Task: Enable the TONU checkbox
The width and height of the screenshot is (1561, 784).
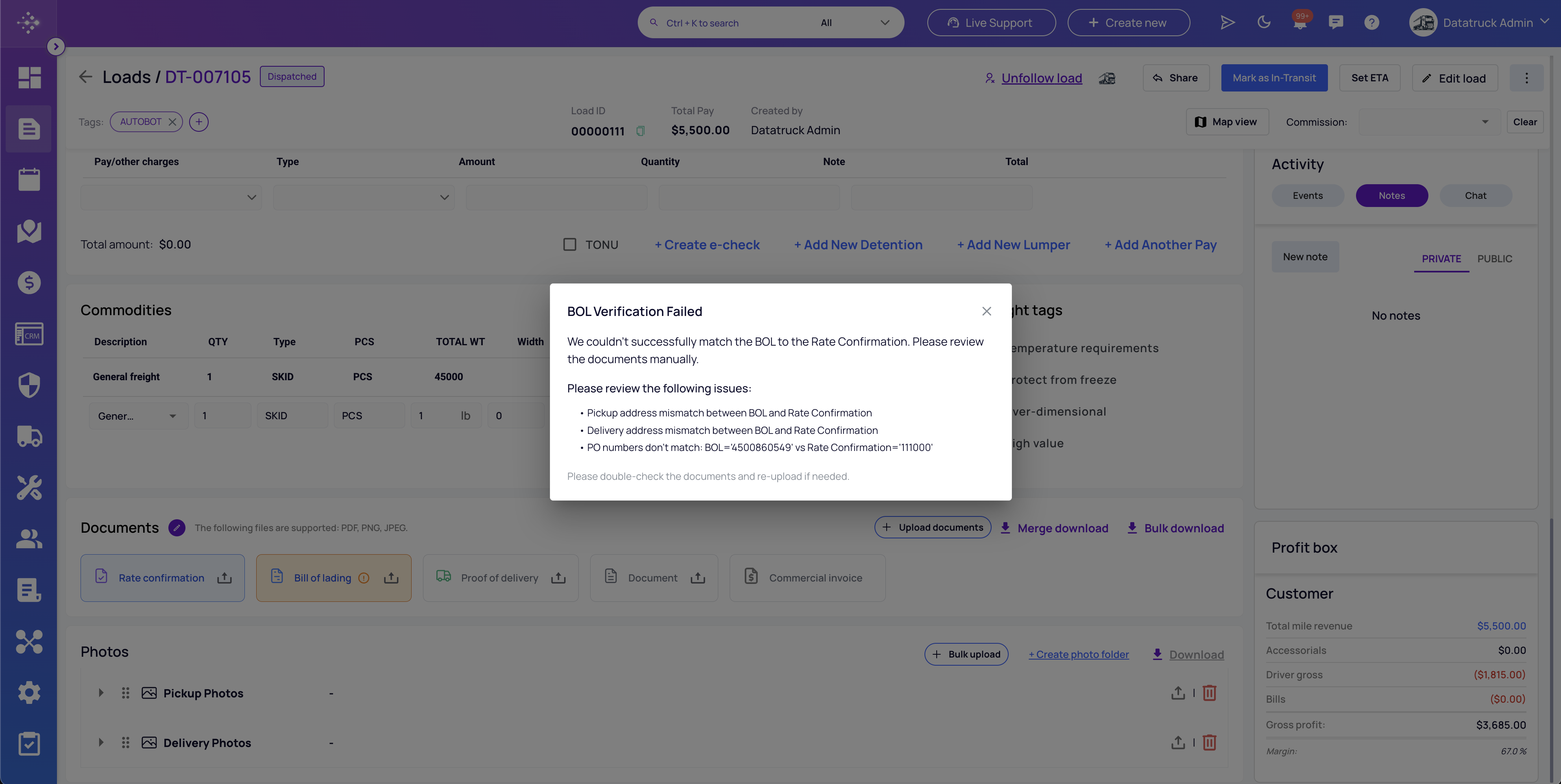Action: coord(569,244)
